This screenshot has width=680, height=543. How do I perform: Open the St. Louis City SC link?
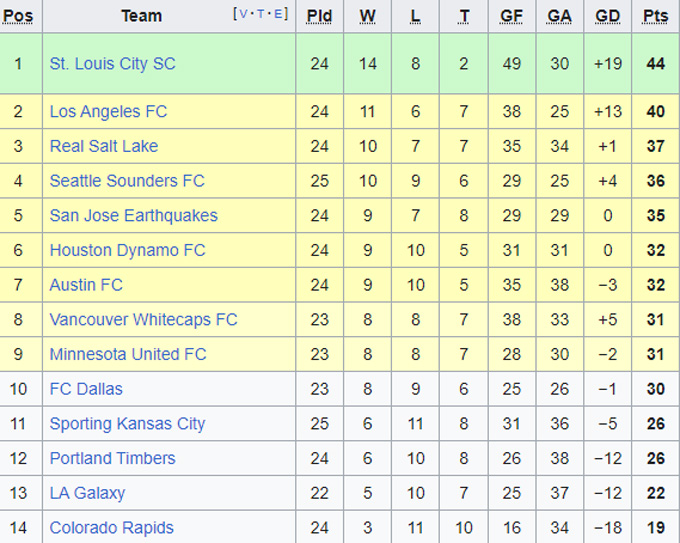pos(112,64)
